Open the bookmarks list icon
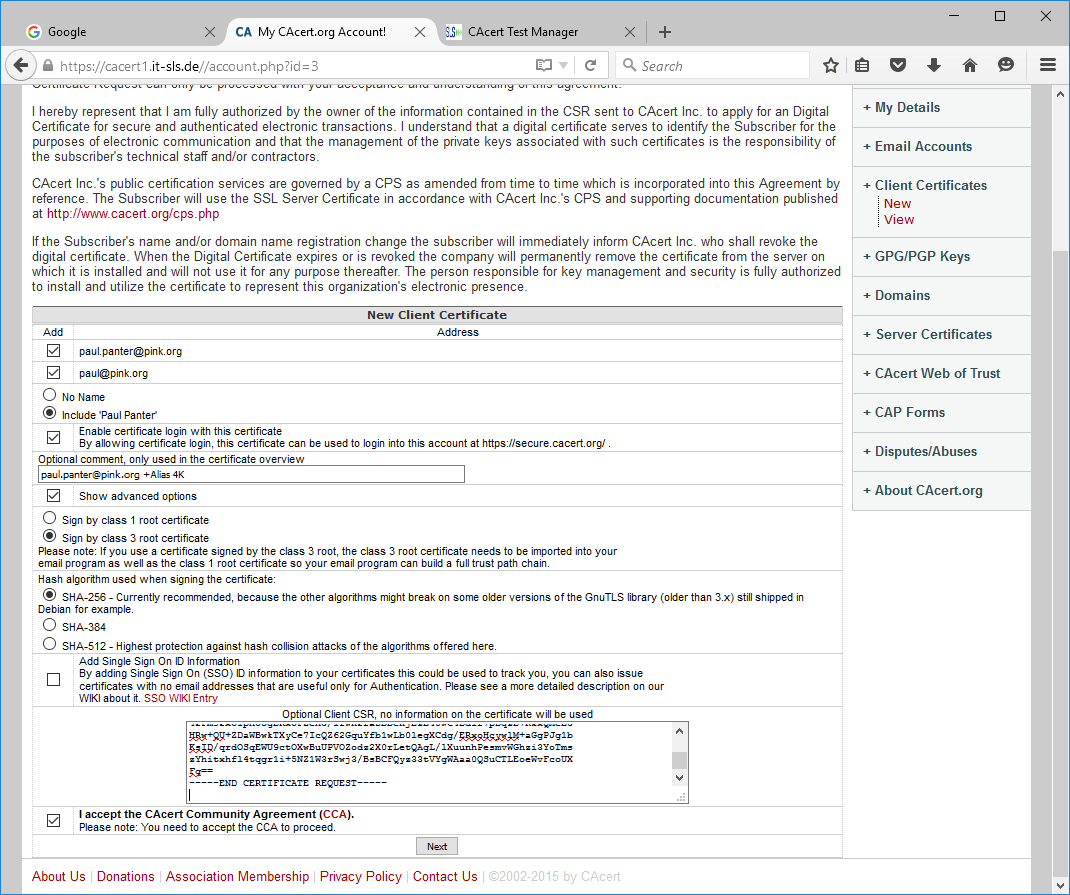 click(862, 66)
